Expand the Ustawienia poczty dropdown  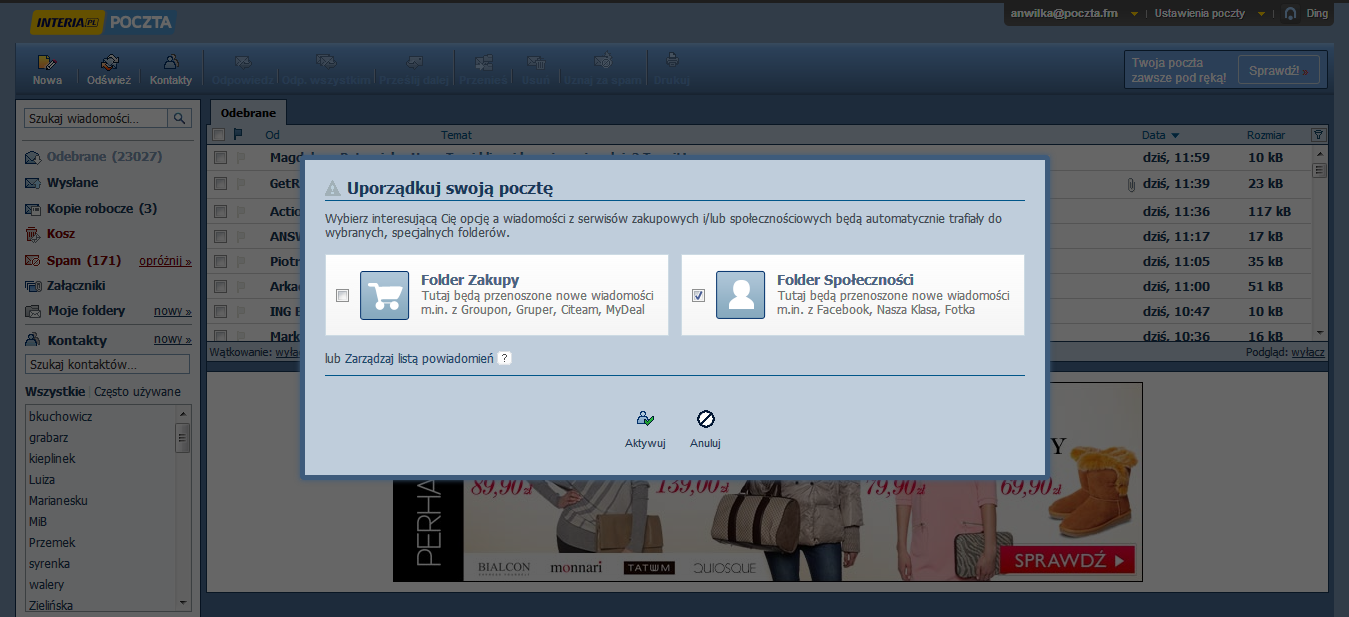pyautogui.click(x=1262, y=14)
